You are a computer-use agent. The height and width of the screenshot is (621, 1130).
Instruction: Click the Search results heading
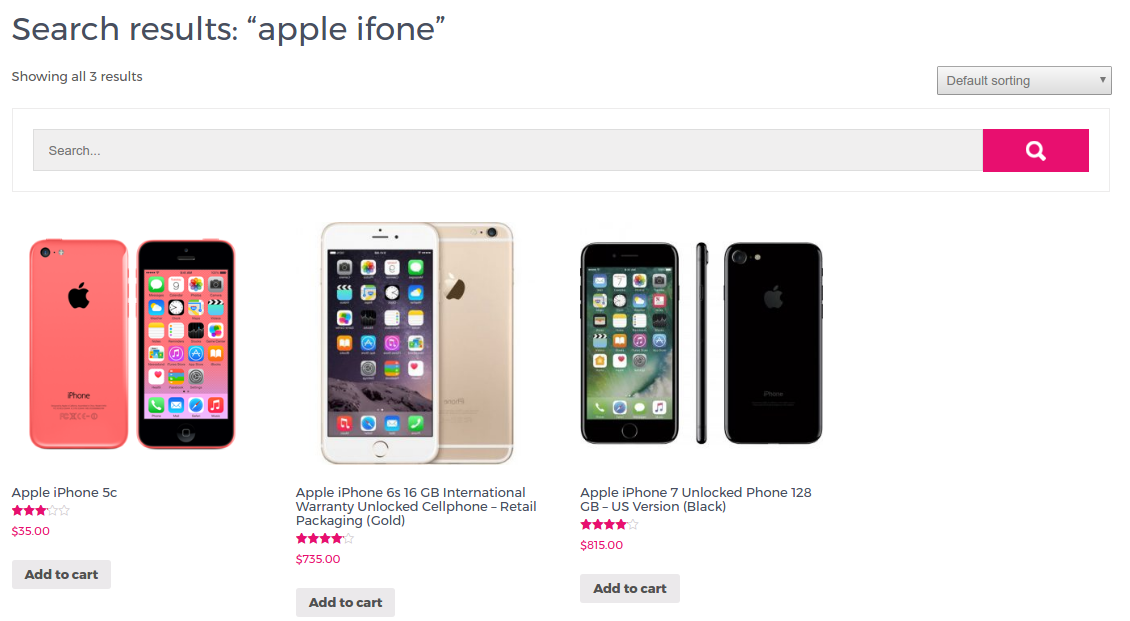228,29
